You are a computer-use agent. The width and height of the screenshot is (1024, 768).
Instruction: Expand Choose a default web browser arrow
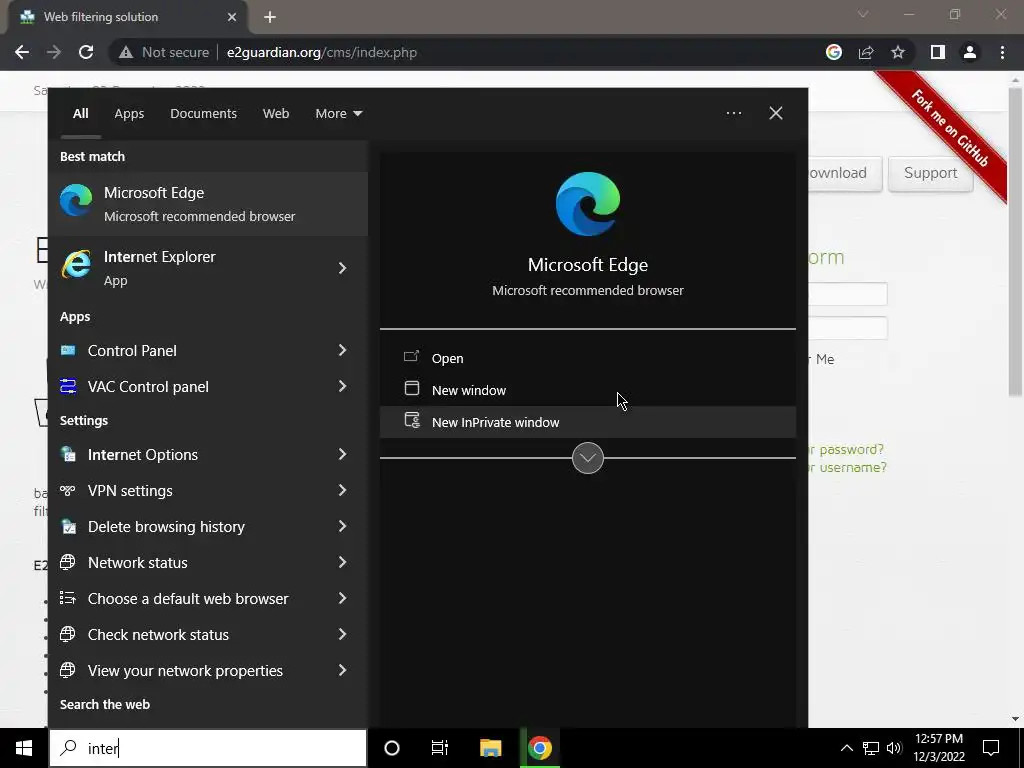click(x=342, y=598)
